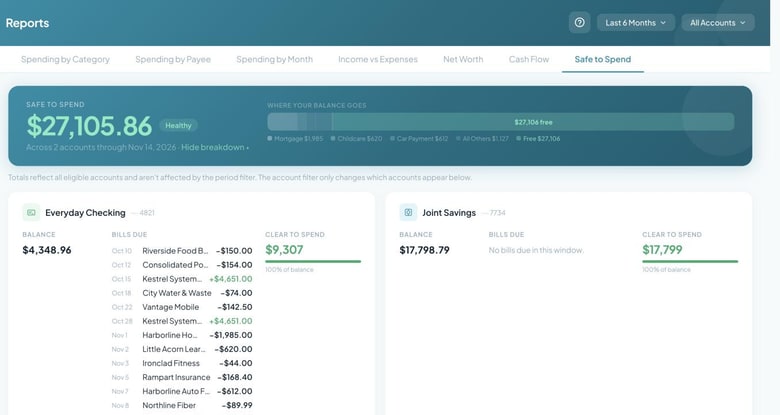Click the Childcare $620 legend item
780x415 pixels.
pyautogui.click(x=357, y=139)
